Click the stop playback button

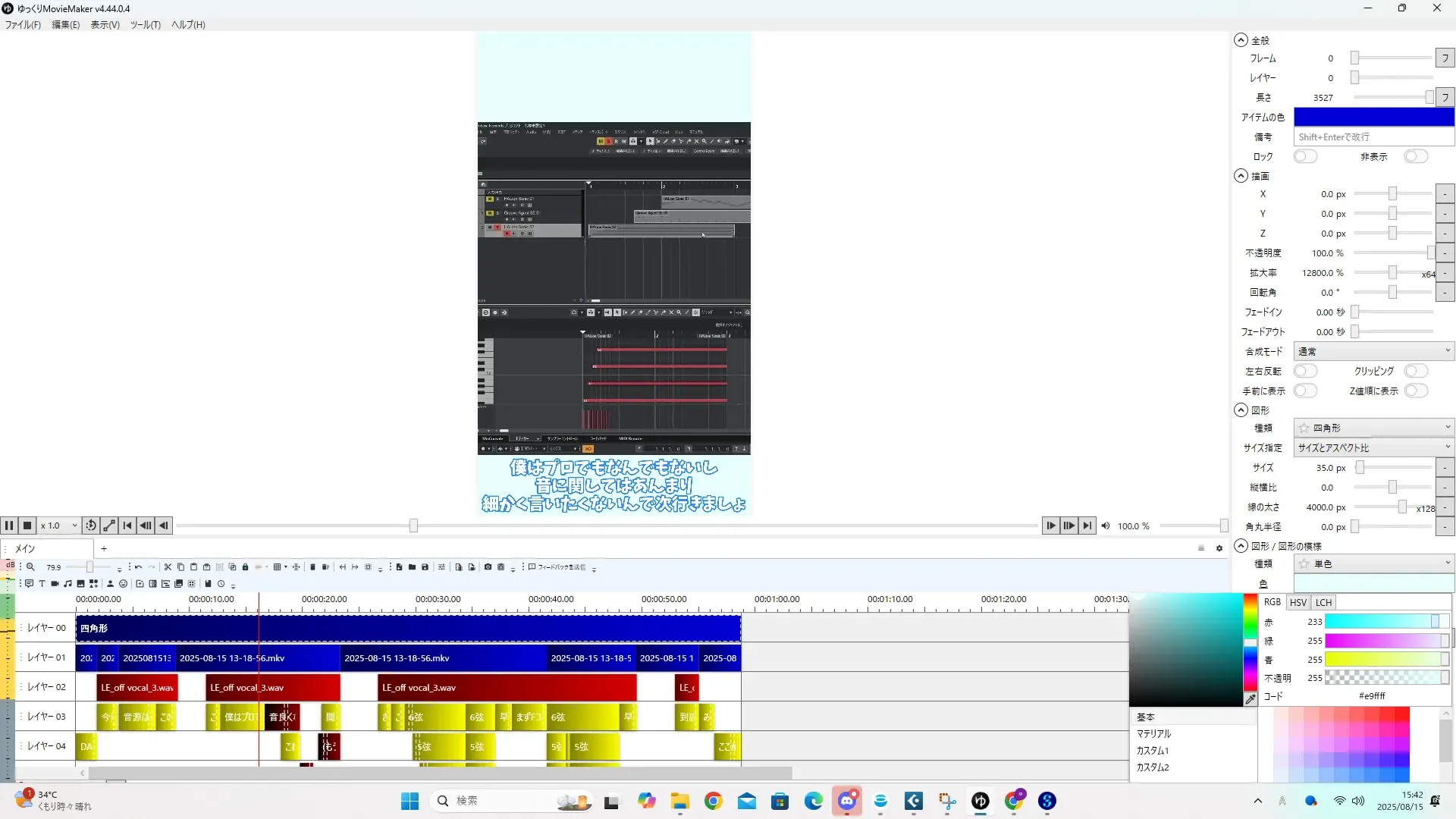(x=27, y=526)
